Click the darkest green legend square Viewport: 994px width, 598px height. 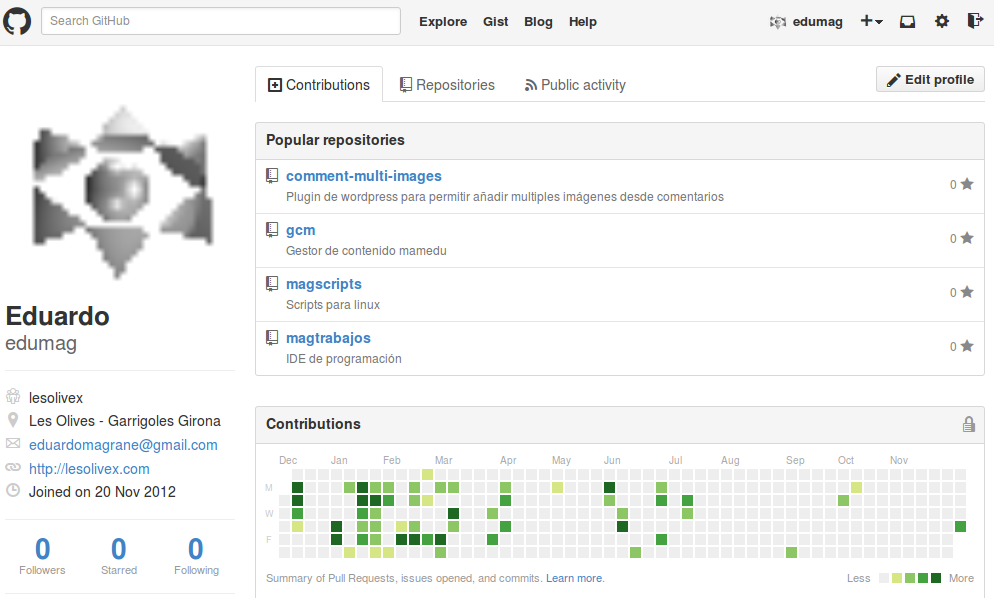click(936, 578)
